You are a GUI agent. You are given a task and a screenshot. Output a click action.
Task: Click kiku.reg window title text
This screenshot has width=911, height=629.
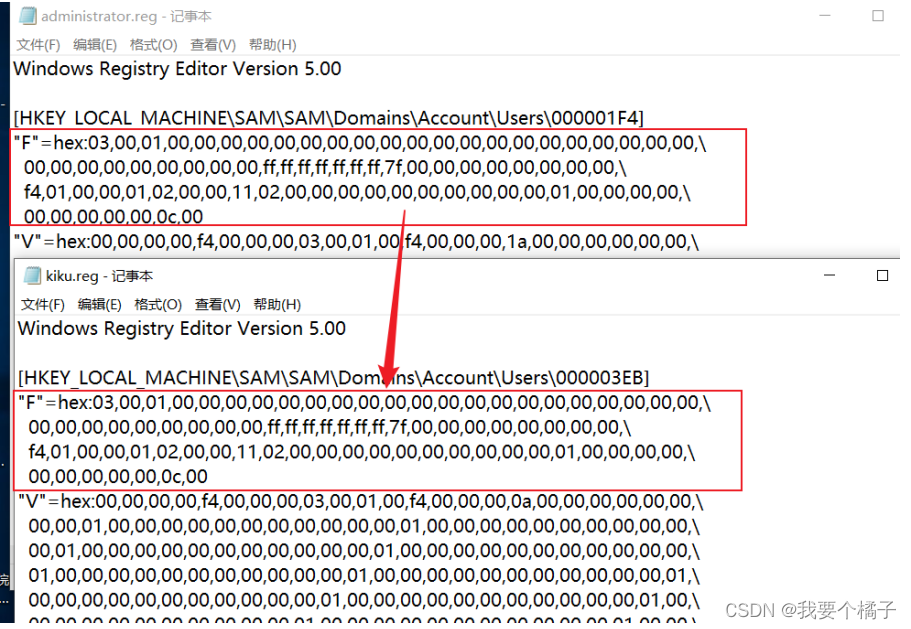click(99, 276)
